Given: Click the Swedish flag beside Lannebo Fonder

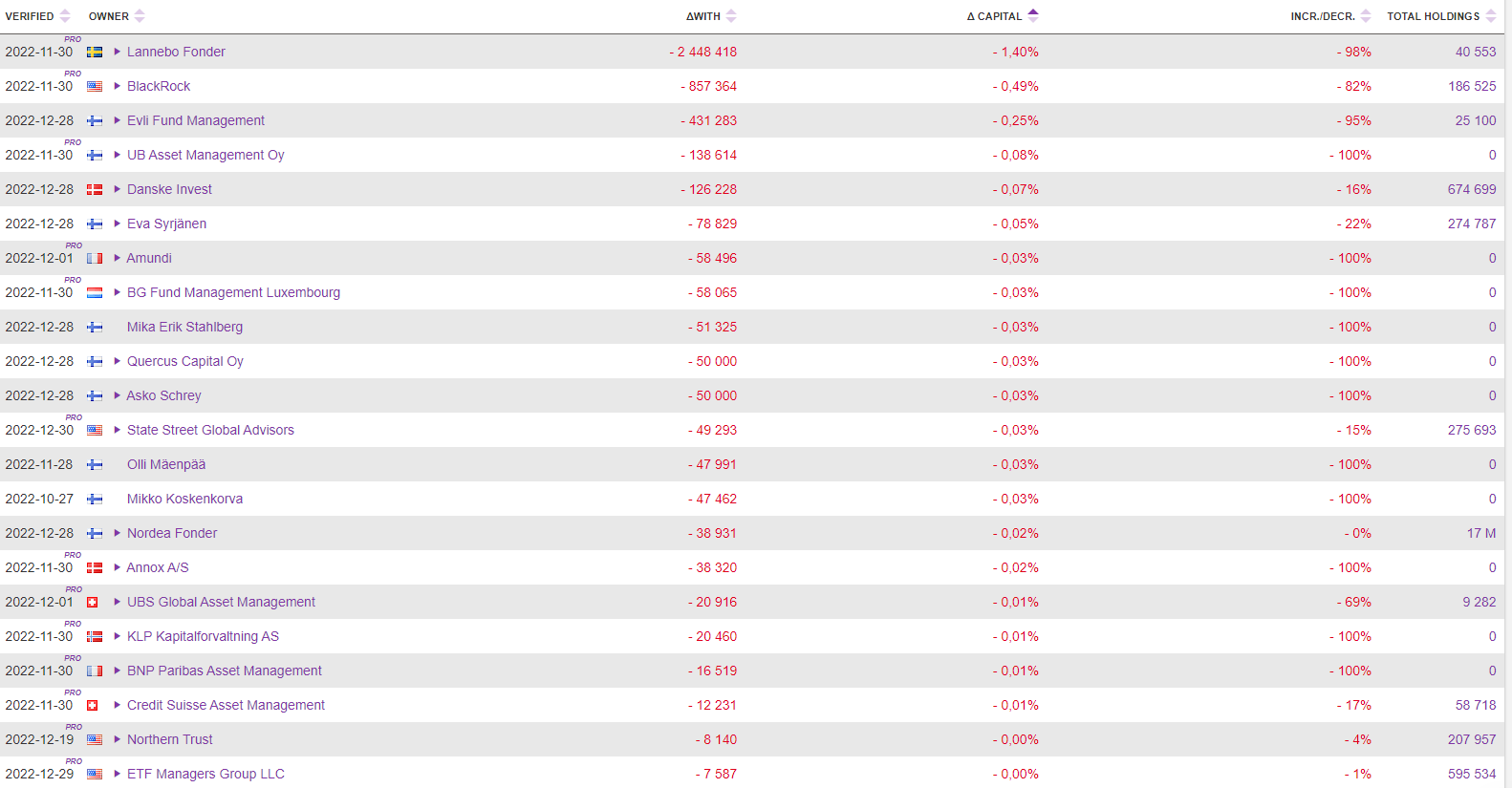Looking at the screenshot, I should tap(95, 52).
